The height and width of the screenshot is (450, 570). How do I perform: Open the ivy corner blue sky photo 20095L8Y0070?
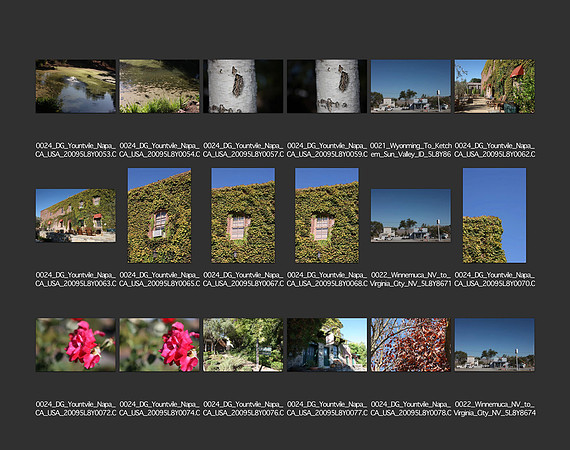click(x=494, y=215)
